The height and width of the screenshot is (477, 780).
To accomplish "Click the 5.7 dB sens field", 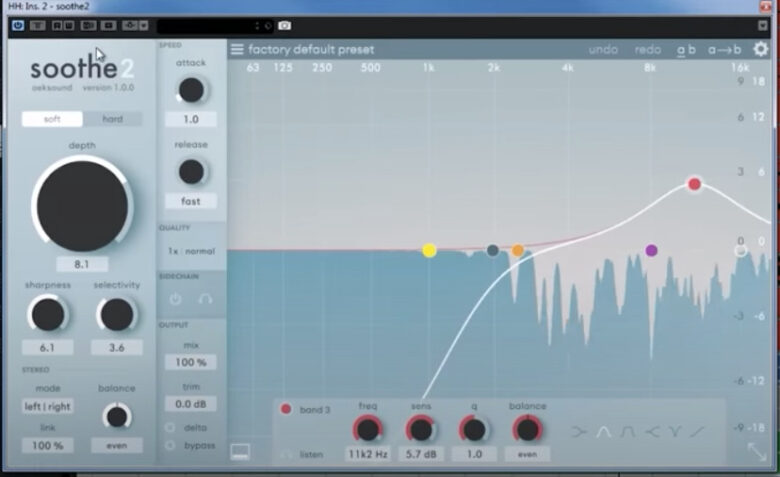I will [421, 454].
